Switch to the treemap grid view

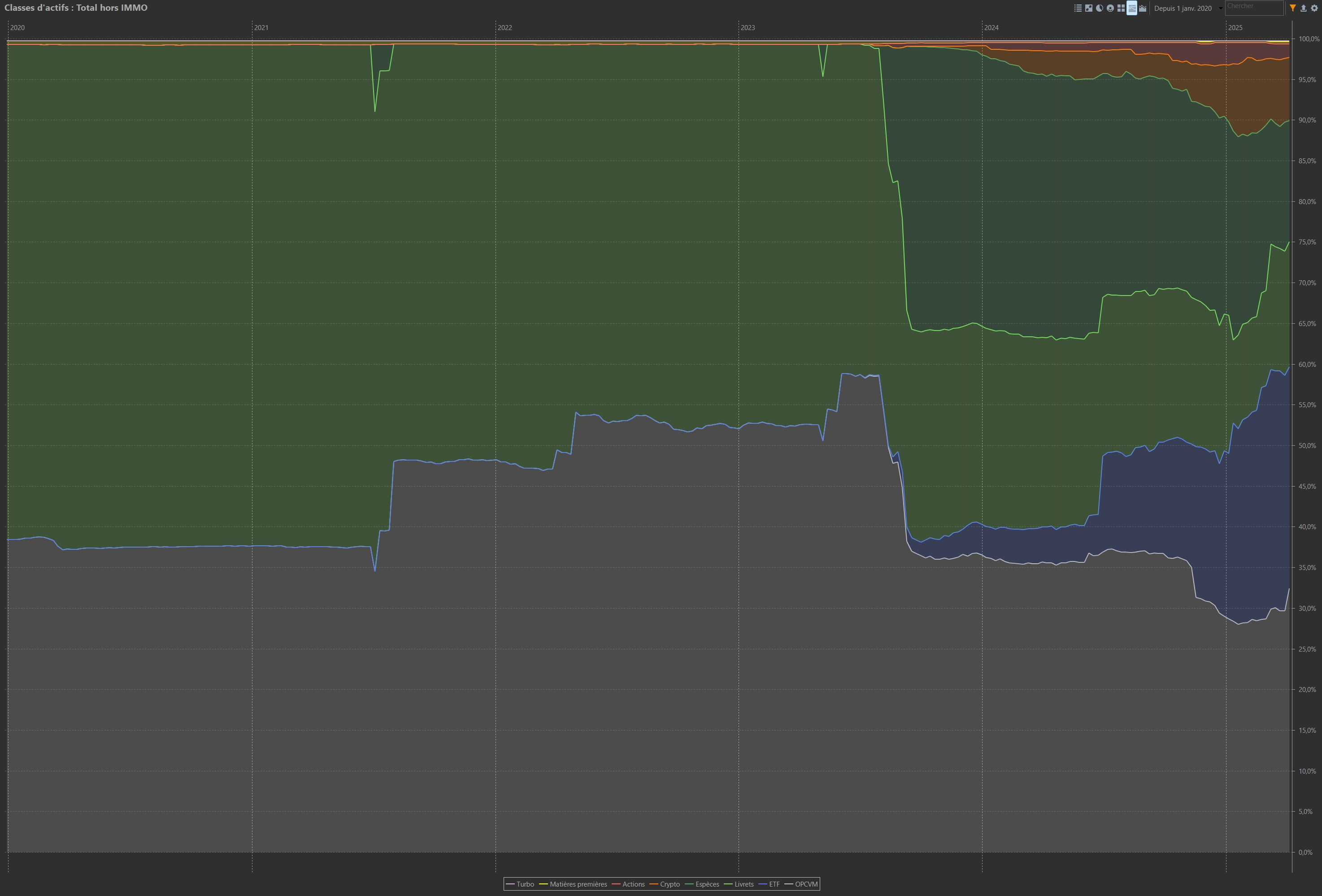pyautogui.click(x=1121, y=8)
